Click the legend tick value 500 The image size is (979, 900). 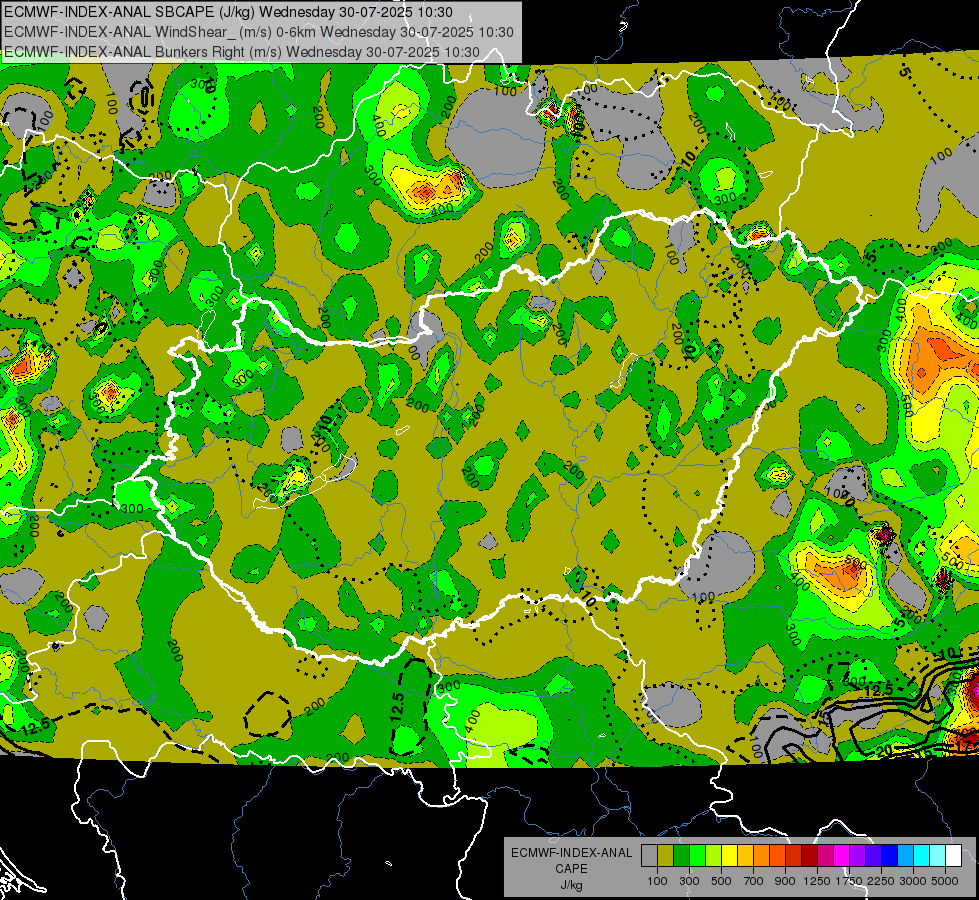(x=721, y=881)
